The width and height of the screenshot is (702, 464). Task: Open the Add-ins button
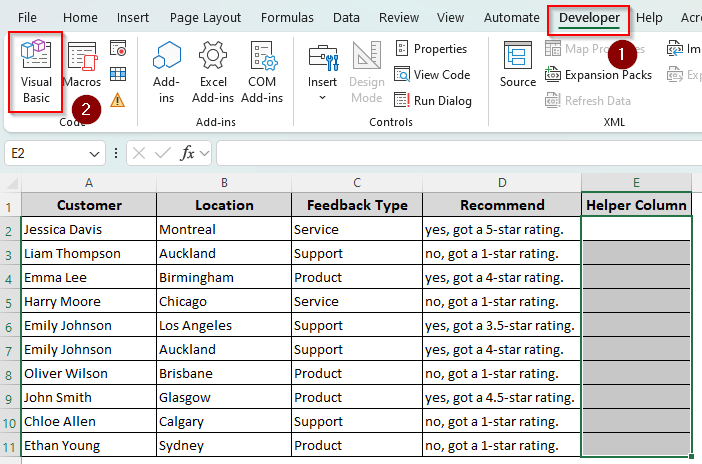point(167,72)
